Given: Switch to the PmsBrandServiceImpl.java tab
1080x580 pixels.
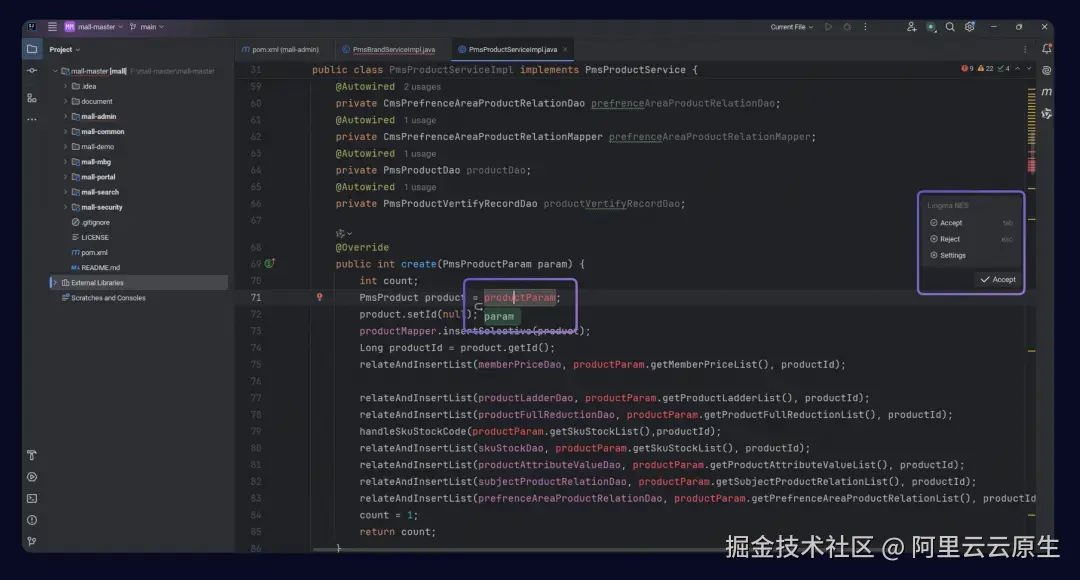Looking at the screenshot, I should coord(393,48).
